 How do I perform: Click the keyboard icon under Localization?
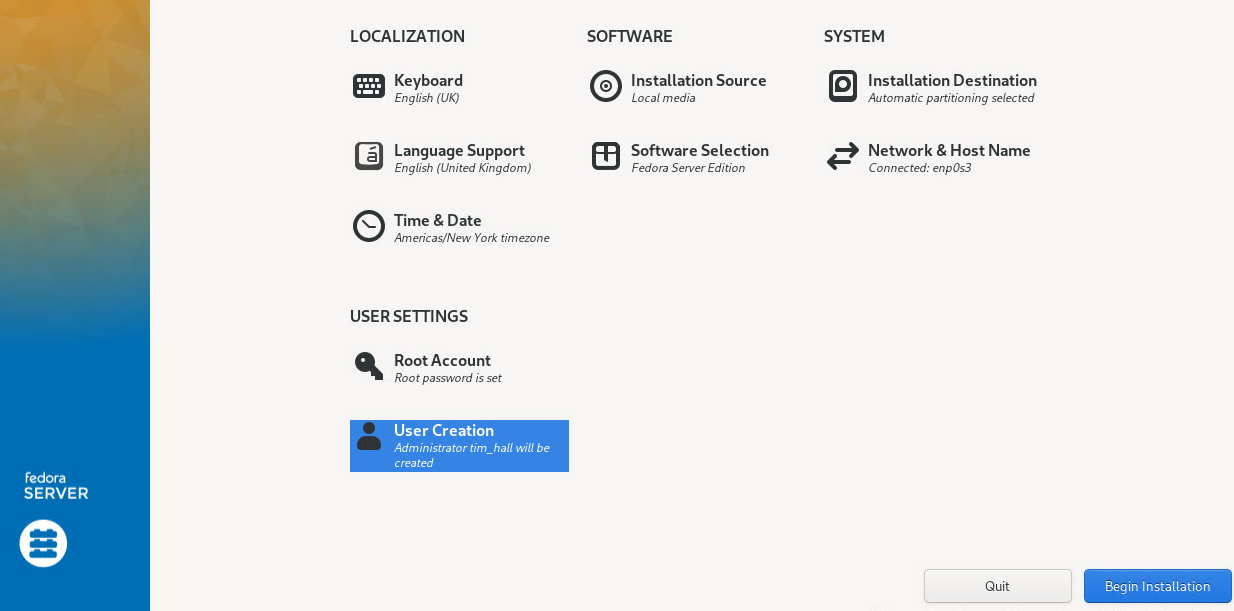pos(369,86)
